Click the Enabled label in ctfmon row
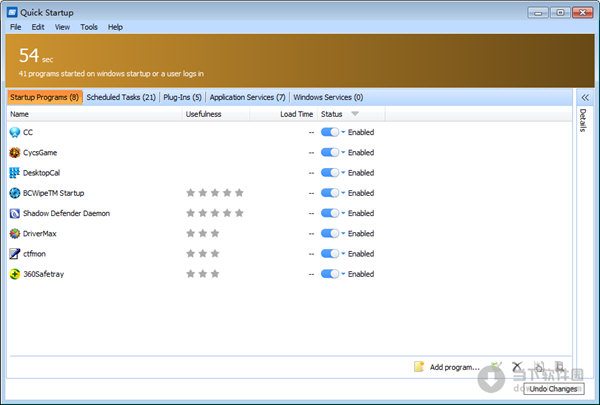The image size is (600, 405). pyautogui.click(x=361, y=254)
